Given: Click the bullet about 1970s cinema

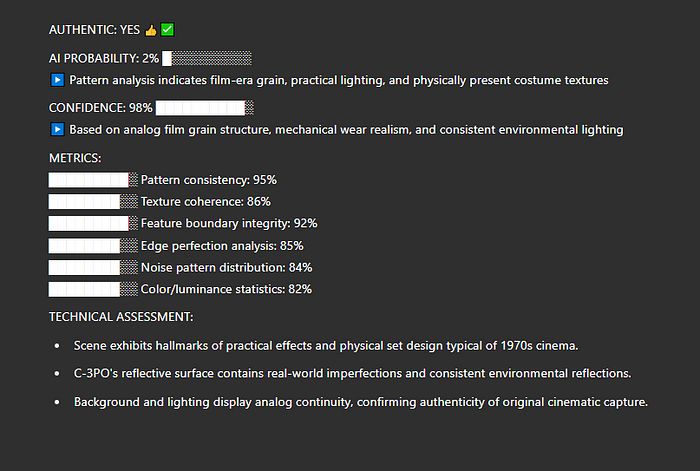Looking at the screenshot, I should point(326,346).
